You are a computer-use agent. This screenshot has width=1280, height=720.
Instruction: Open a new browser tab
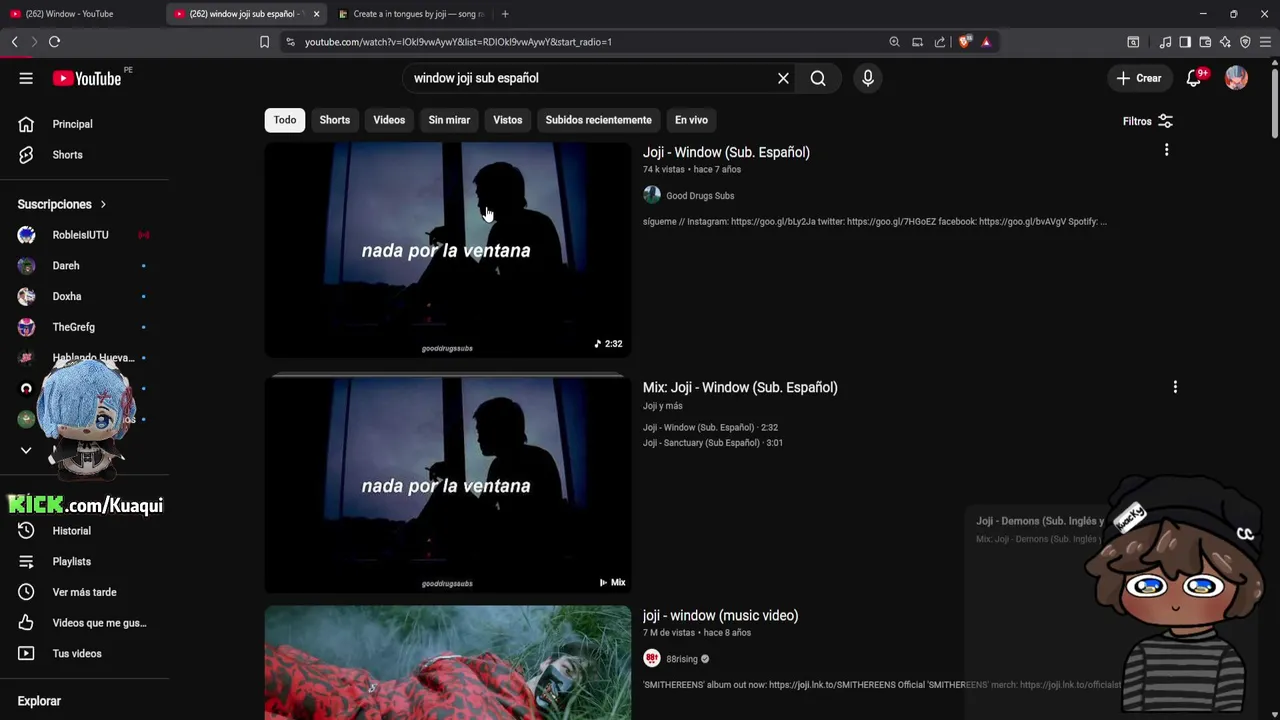click(505, 14)
